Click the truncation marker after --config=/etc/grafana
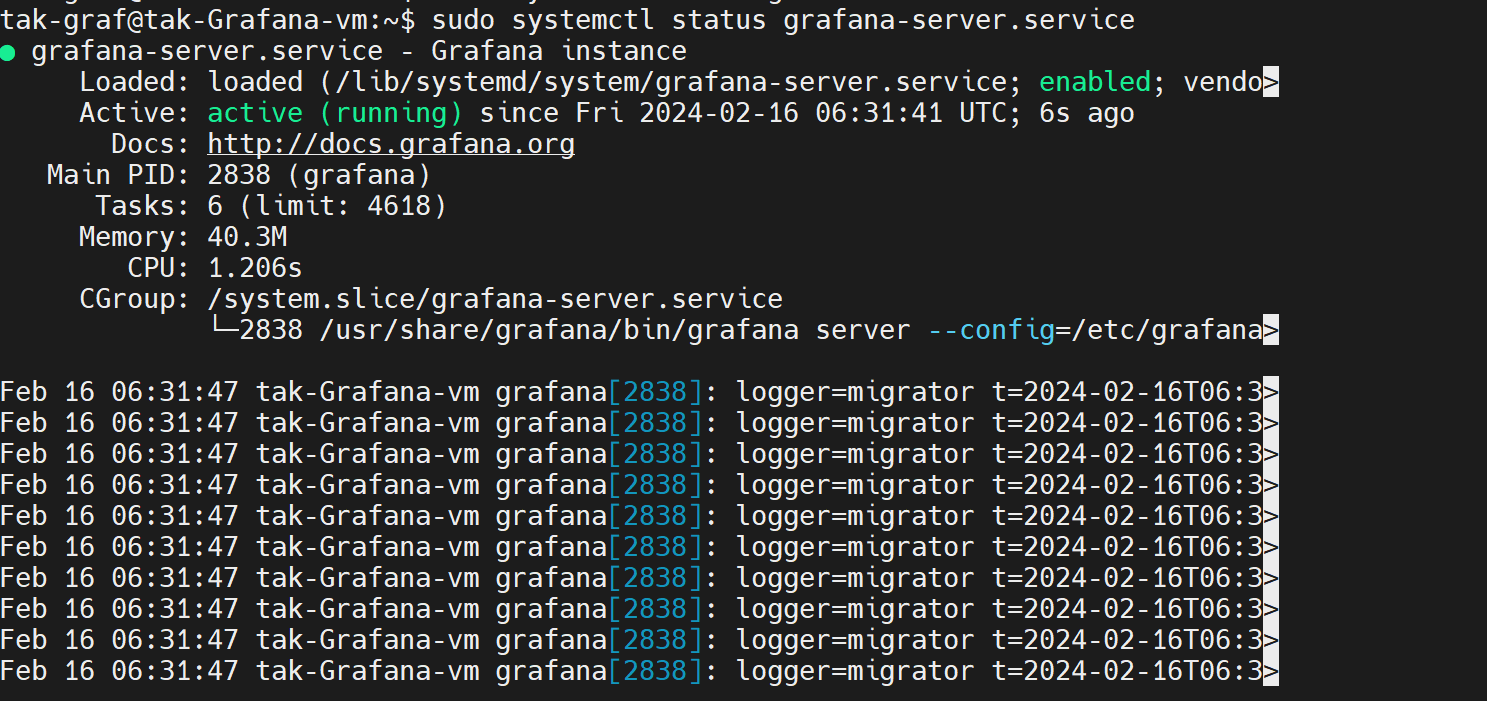 tap(1271, 330)
